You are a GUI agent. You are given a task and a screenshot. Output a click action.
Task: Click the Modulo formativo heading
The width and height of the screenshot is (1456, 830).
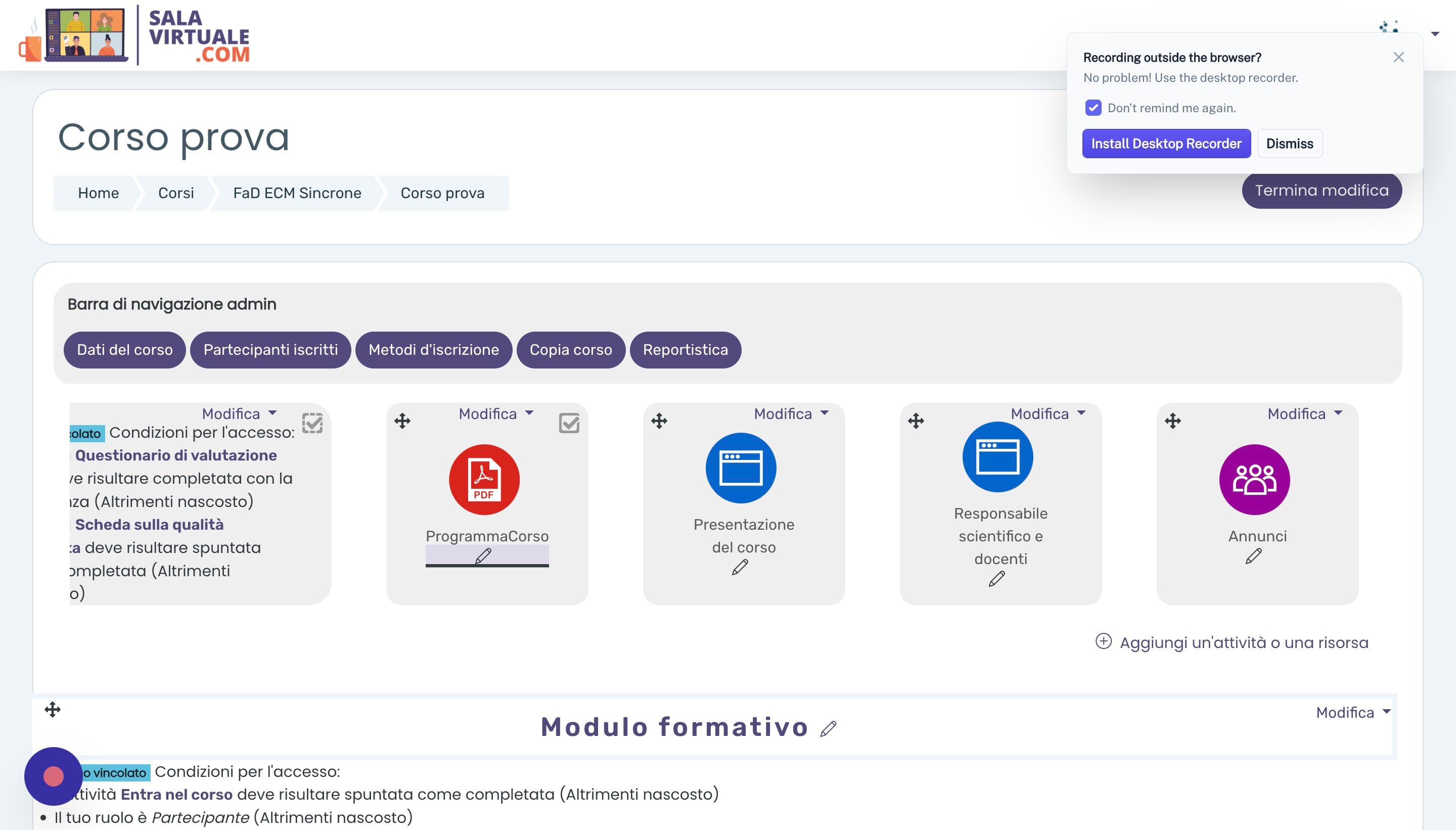point(674,727)
